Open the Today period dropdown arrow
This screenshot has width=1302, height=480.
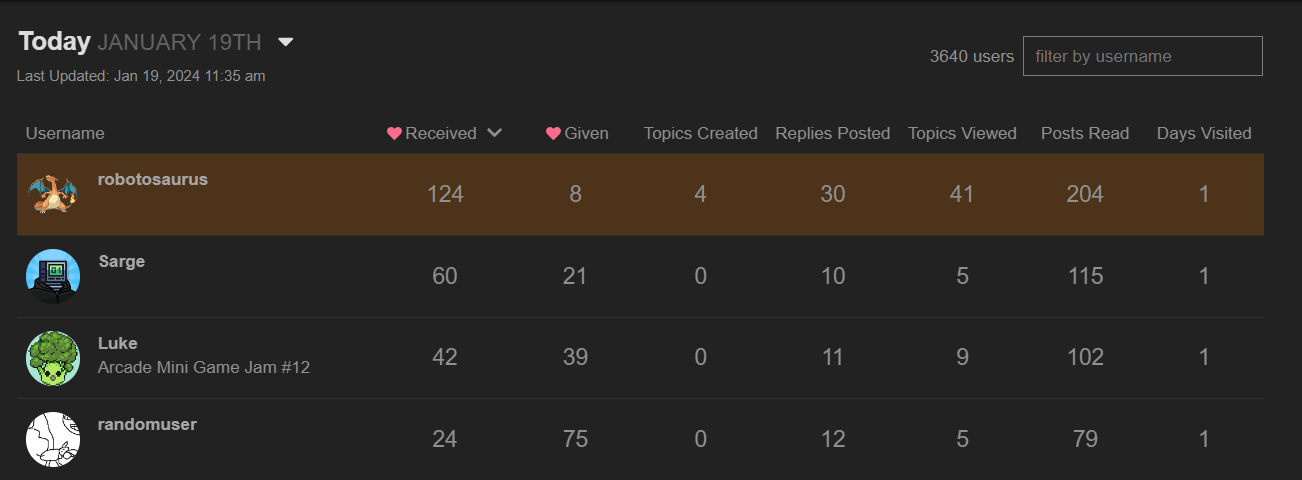(x=285, y=42)
